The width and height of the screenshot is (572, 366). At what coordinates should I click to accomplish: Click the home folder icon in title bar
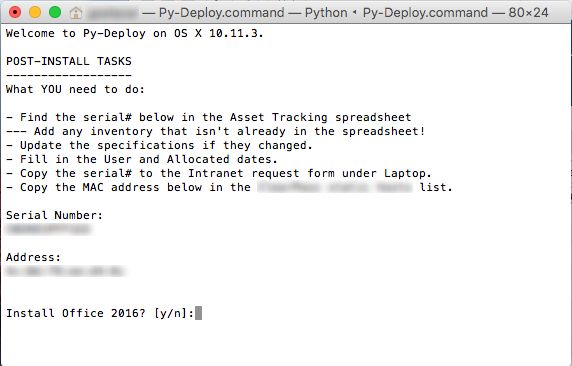(x=76, y=13)
